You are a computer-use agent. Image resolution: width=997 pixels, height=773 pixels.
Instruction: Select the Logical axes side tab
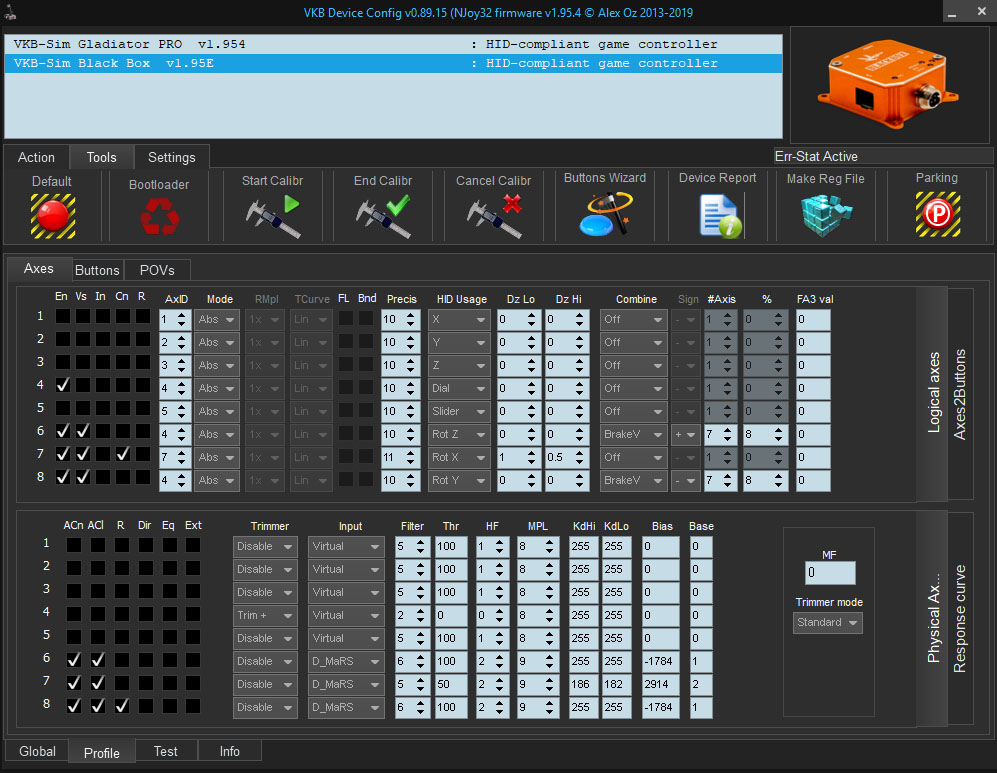tap(933, 393)
